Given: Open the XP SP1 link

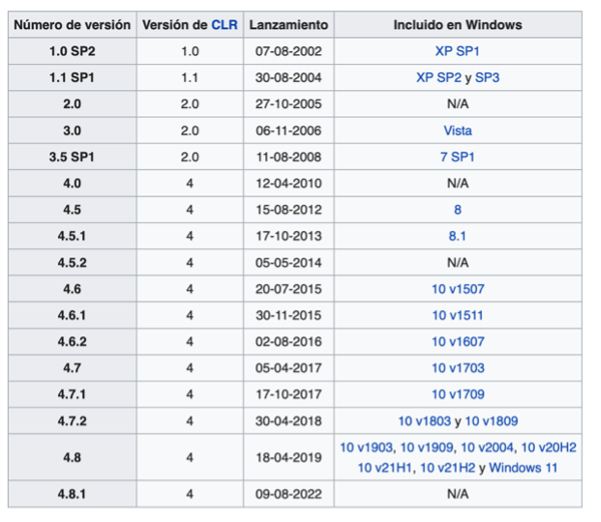Looking at the screenshot, I should 457,51.
